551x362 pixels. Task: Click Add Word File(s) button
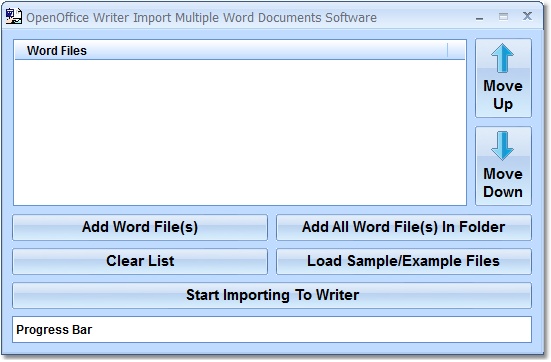point(140,227)
